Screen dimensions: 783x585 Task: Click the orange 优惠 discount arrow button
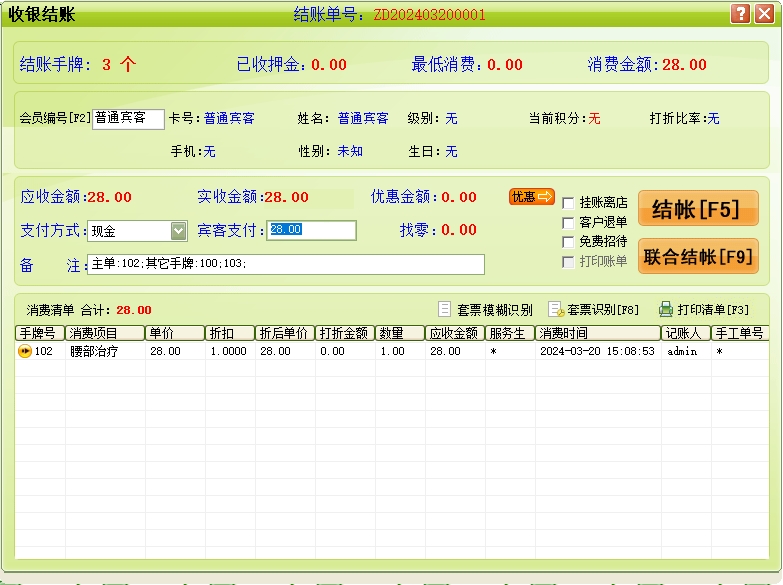(x=531, y=197)
